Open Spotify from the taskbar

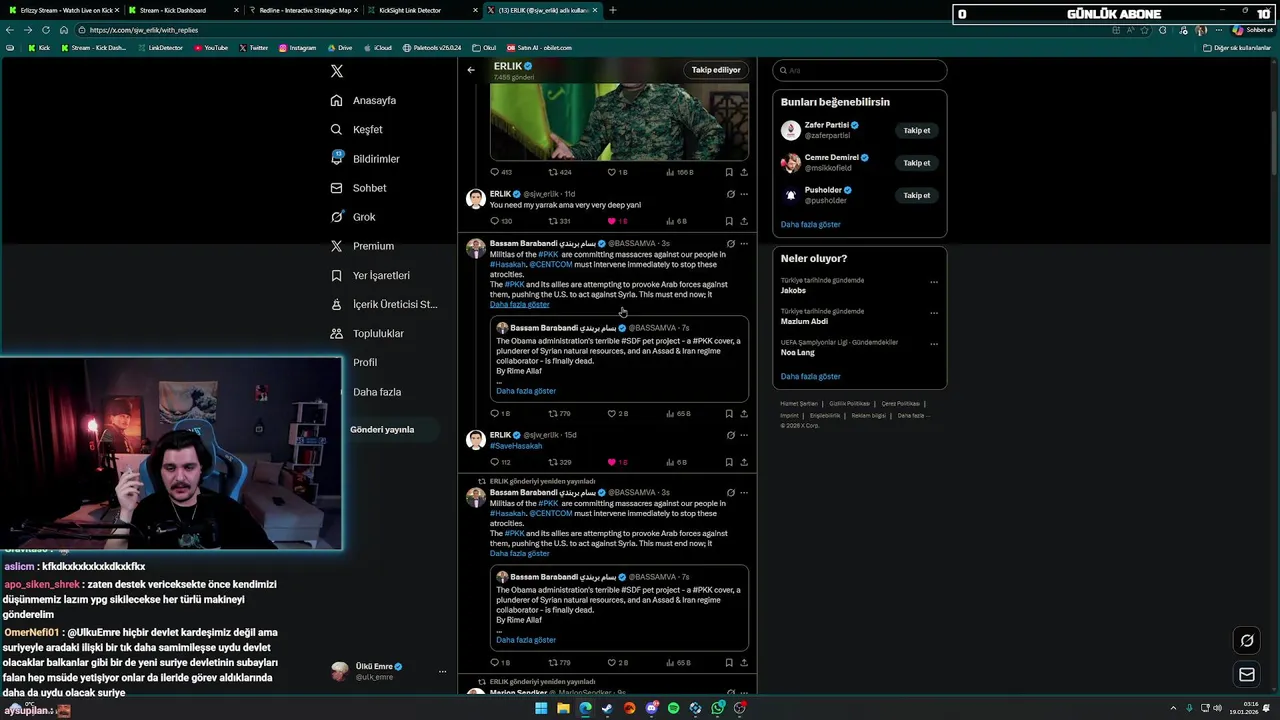pos(673,708)
